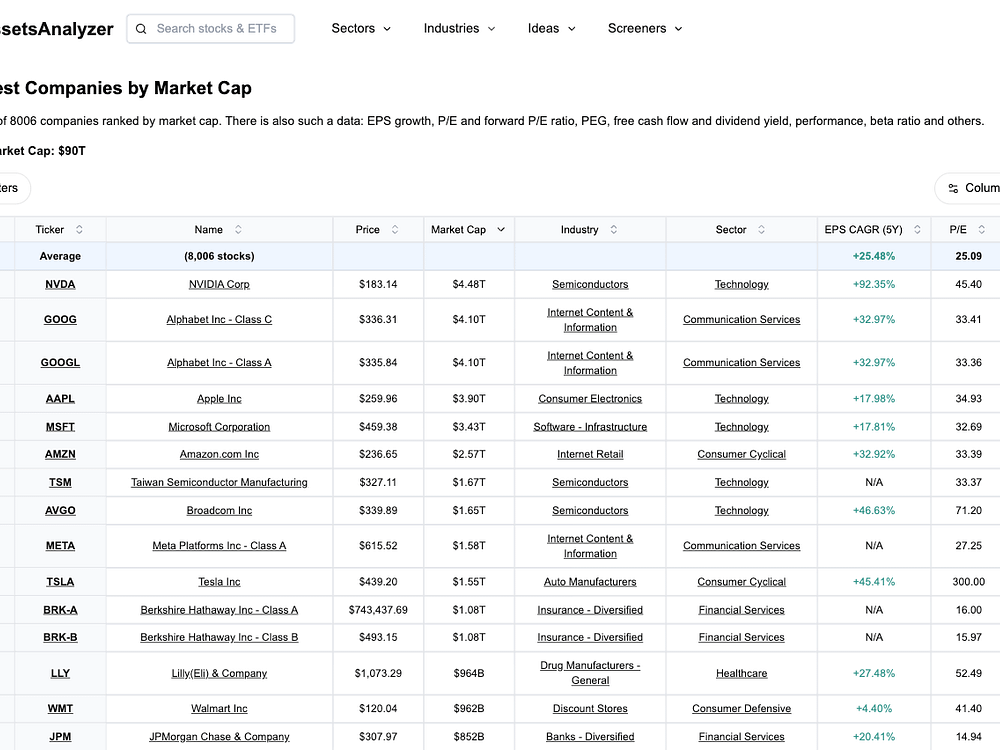Open the NVIDIA Corp company page
1000x750 pixels.
[x=219, y=284]
